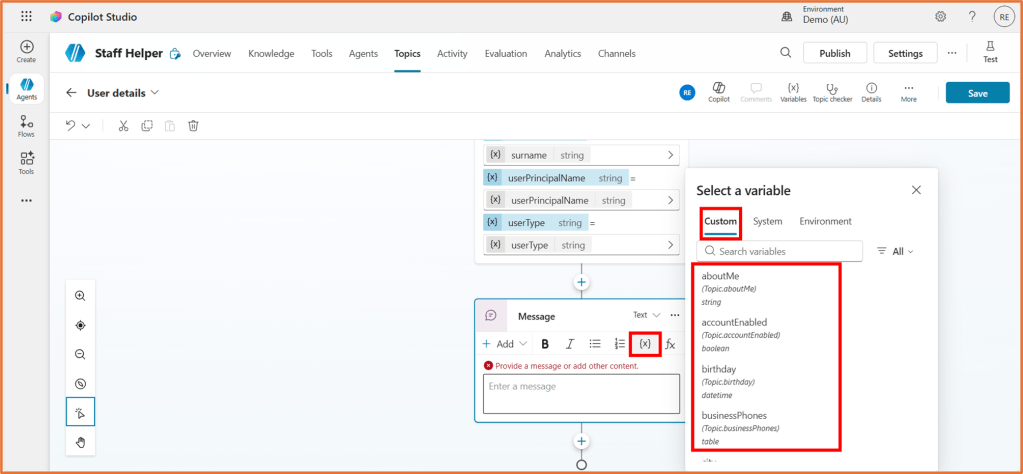Open the RE account avatar in header

[x=1003, y=17]
